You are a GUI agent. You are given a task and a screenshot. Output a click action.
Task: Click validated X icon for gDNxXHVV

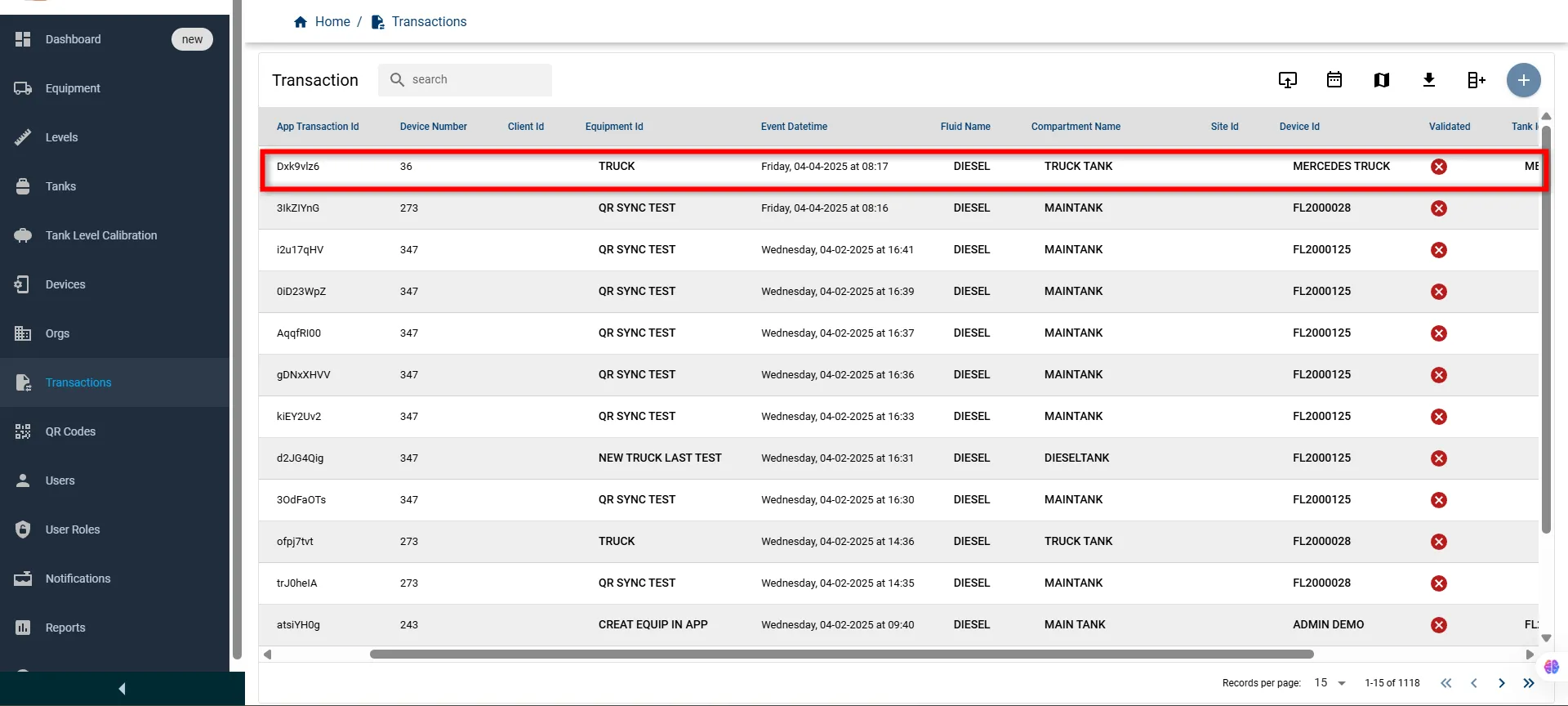pos(1439,375)
